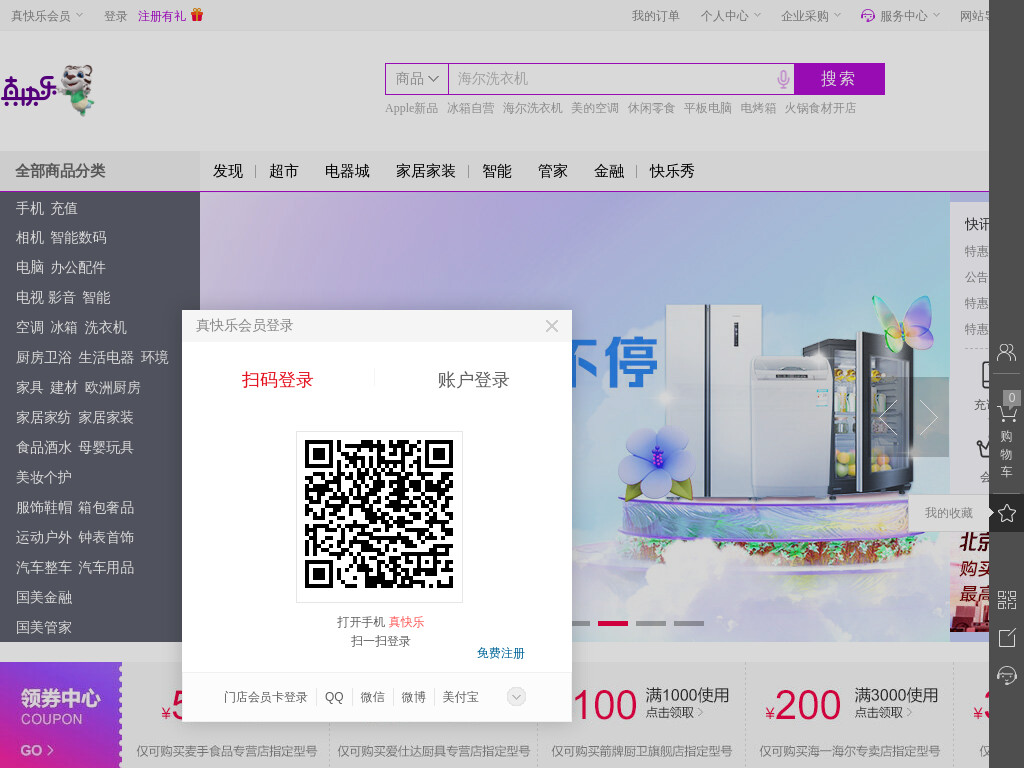
Task: Open the 国美金融 category
Action: pos(44,598)
